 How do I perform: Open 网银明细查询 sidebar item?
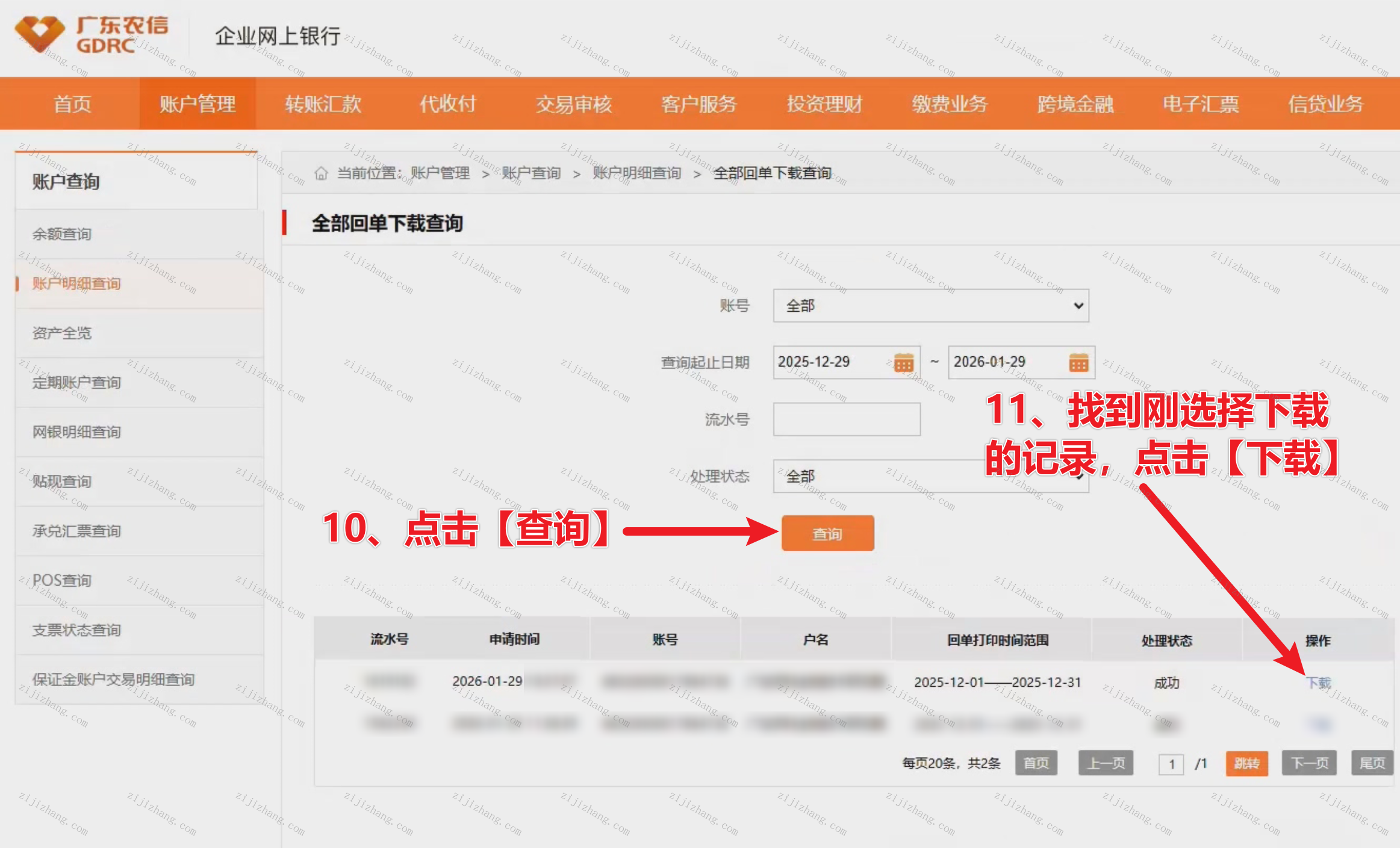[76, 432]
